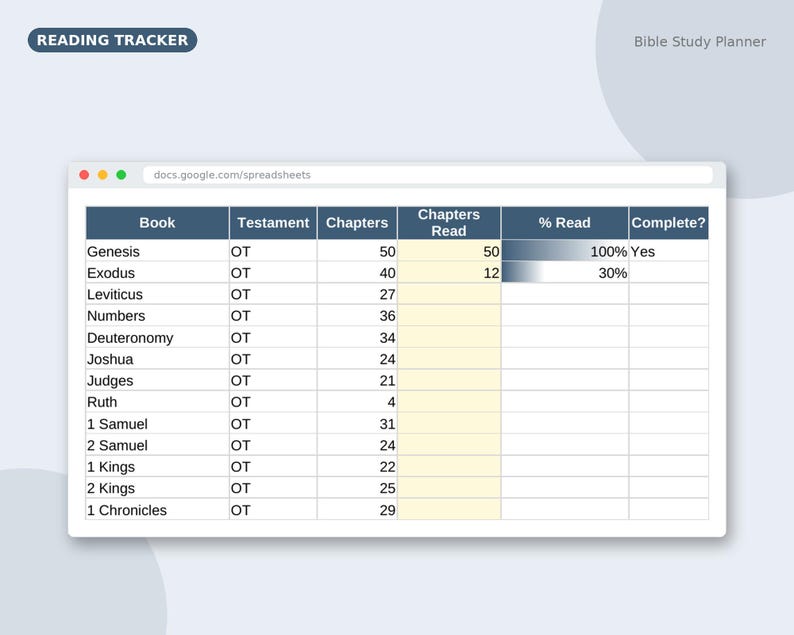Click the Ruth book cell
The image size is (794, 635).
tap(157, 402)
